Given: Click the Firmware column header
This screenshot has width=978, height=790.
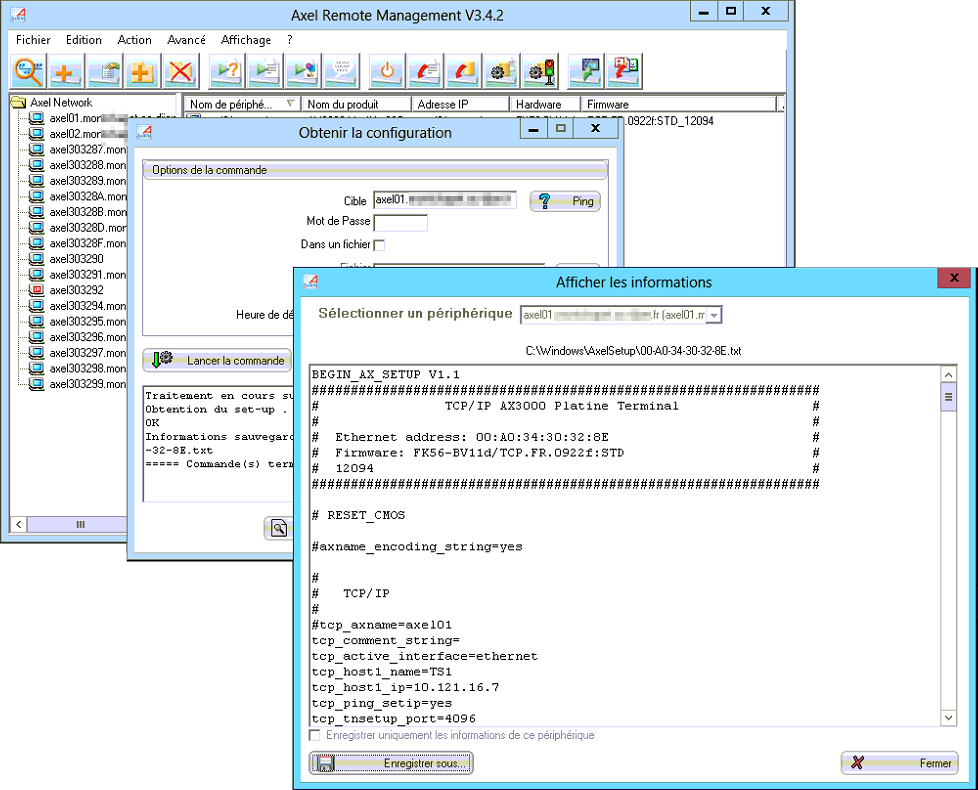Looking at the screenshot, I should [x=678, y=104].
